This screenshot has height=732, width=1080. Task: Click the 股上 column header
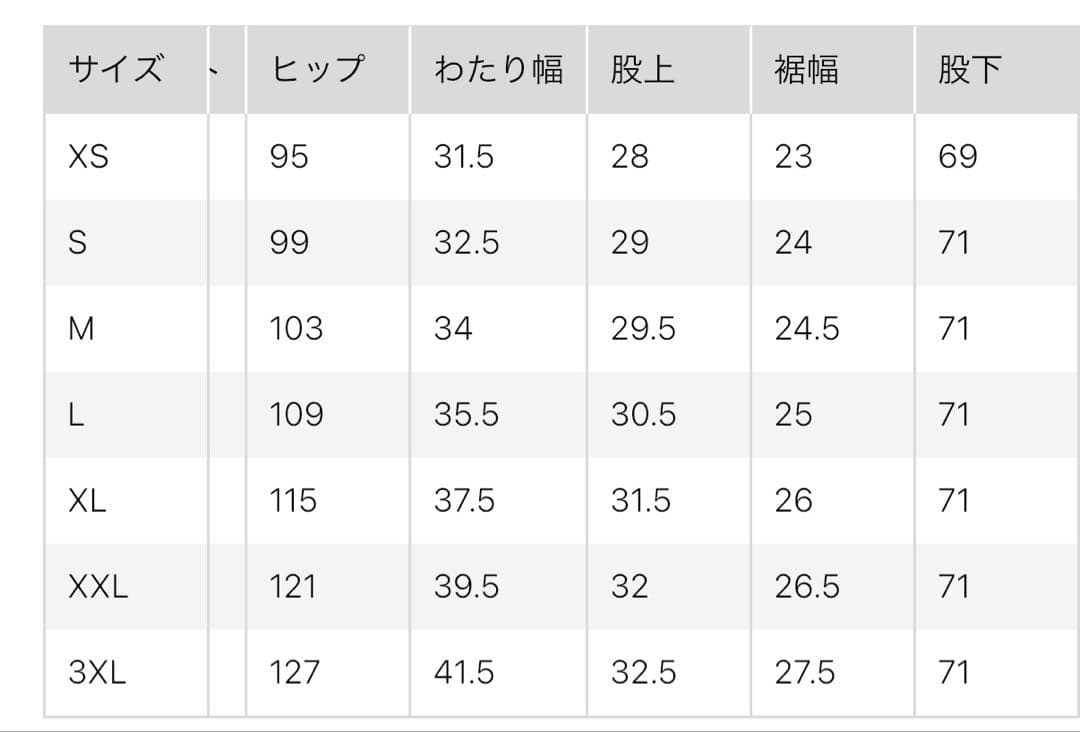(x=643, y=70)
